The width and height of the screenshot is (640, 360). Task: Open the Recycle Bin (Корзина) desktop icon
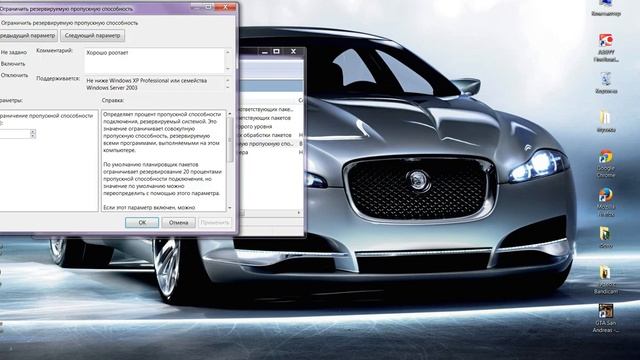pyautogui.click(x=606, y=83)
